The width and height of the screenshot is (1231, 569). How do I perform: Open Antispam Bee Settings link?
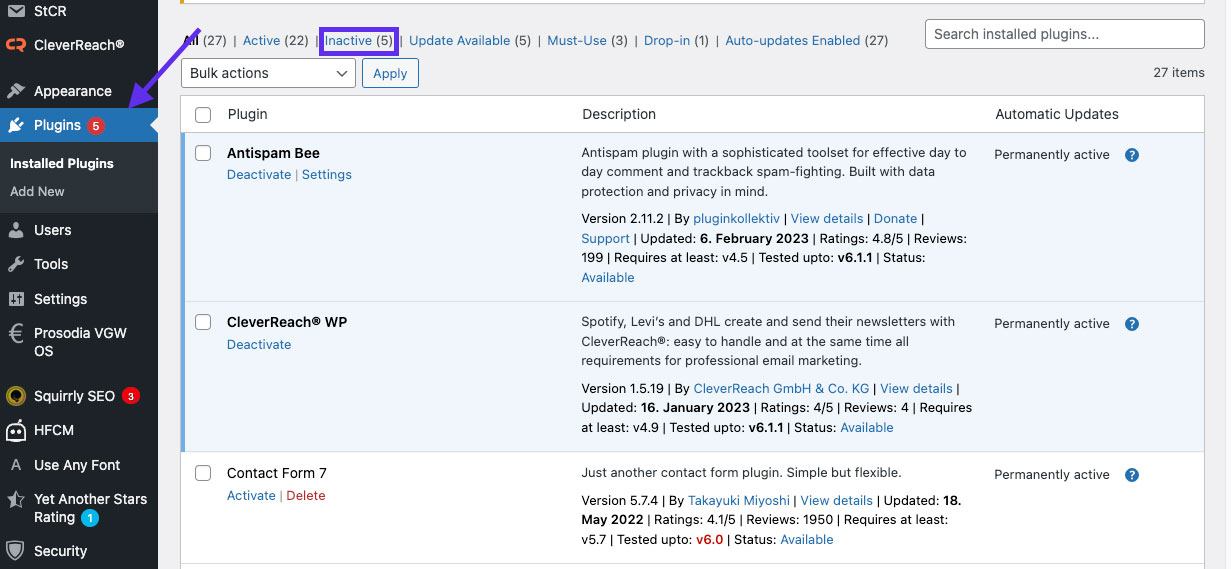click(327, 175)
